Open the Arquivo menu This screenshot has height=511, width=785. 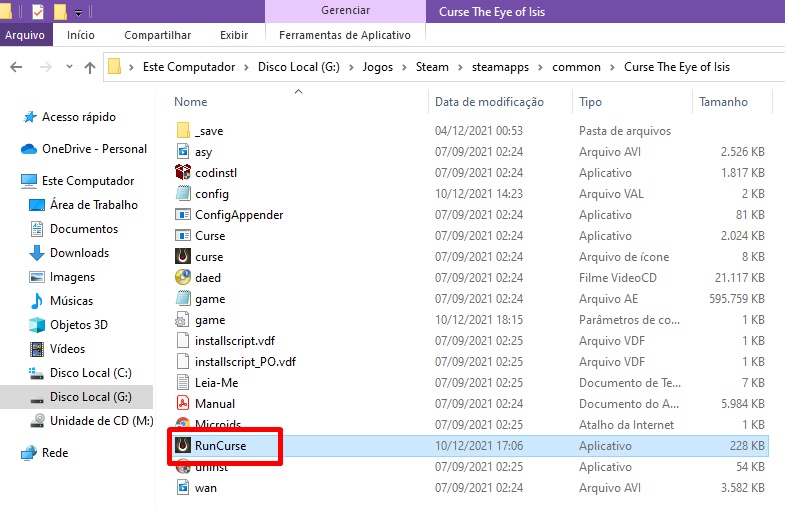(x=25, y=35)
